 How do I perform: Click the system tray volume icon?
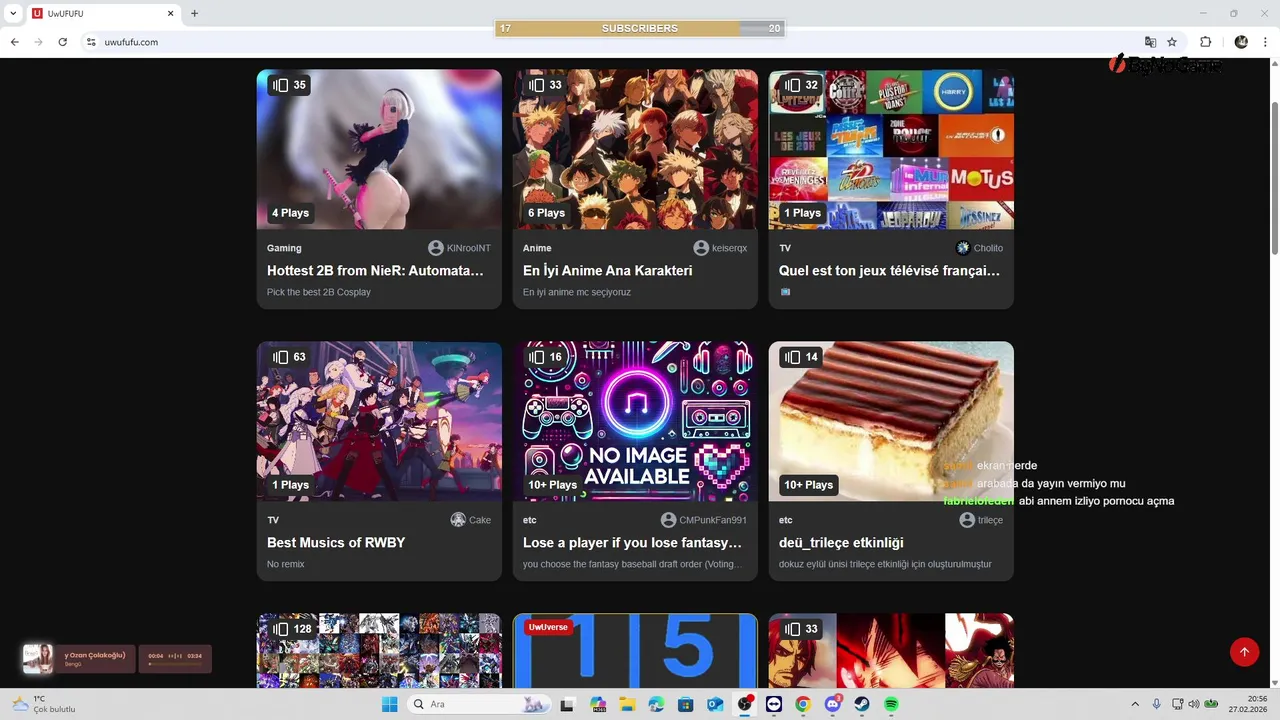(1193, 704)
